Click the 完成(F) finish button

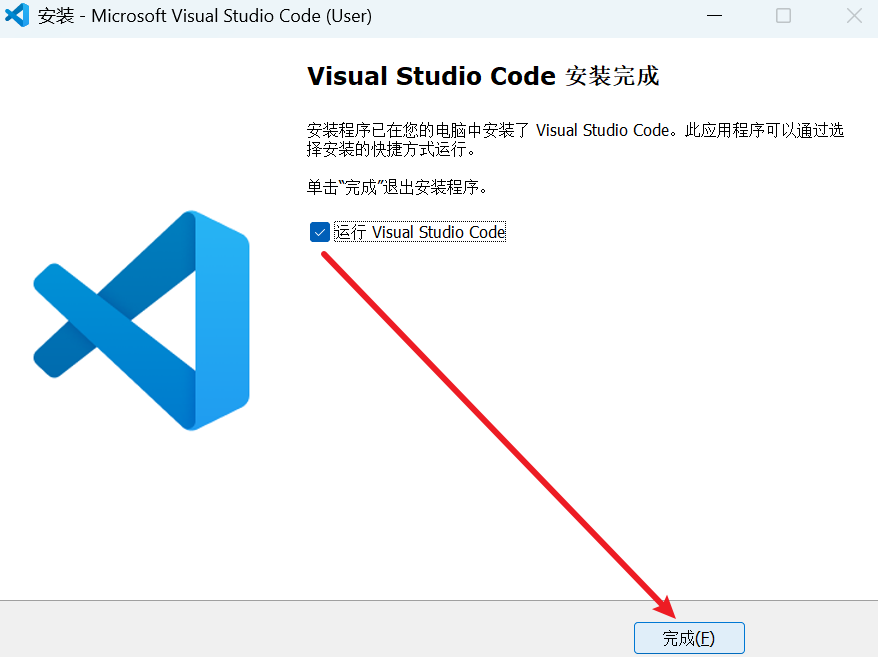689,638
